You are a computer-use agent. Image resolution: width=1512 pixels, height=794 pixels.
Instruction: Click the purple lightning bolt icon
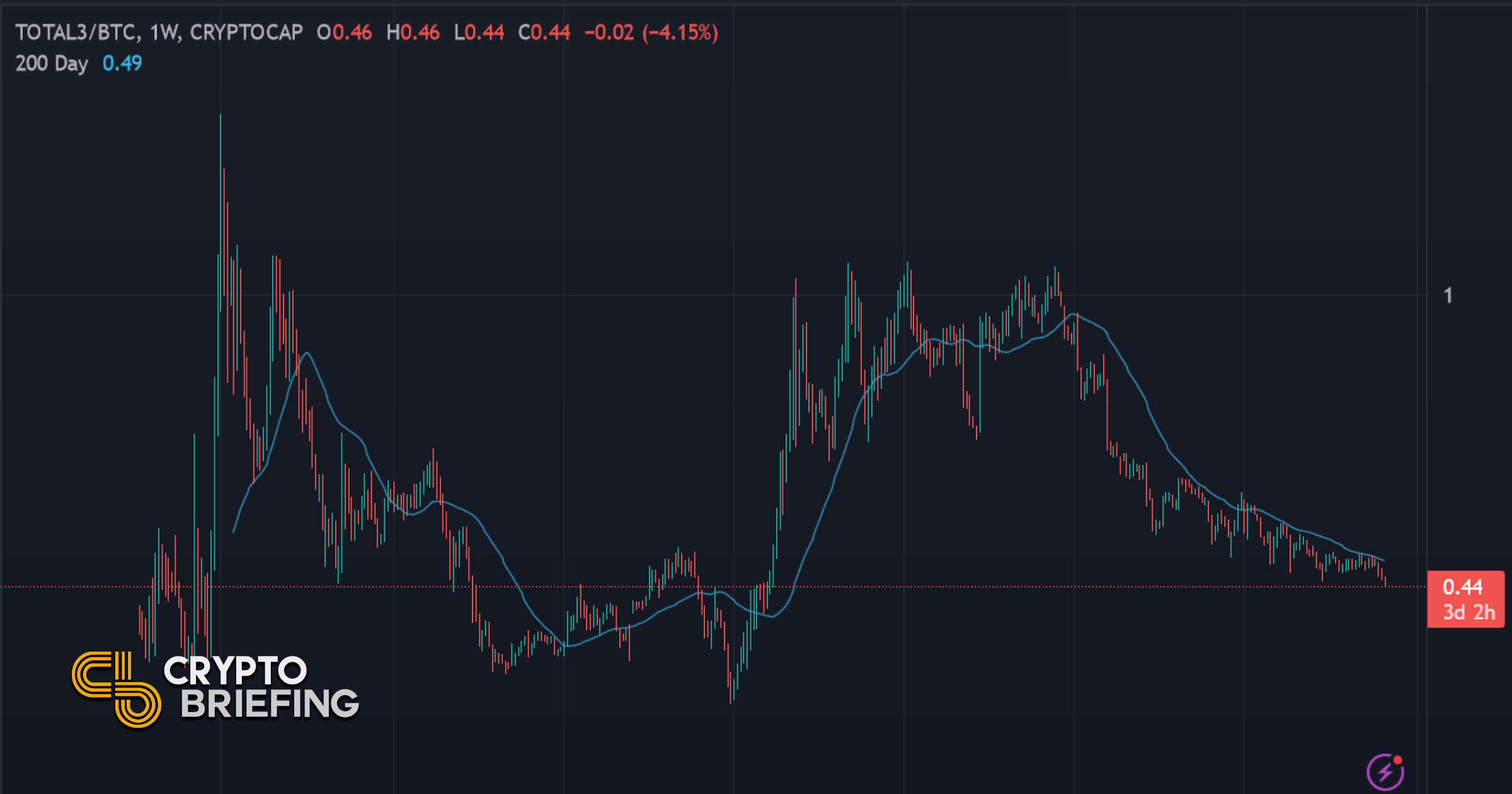[x=1385, y=771]
